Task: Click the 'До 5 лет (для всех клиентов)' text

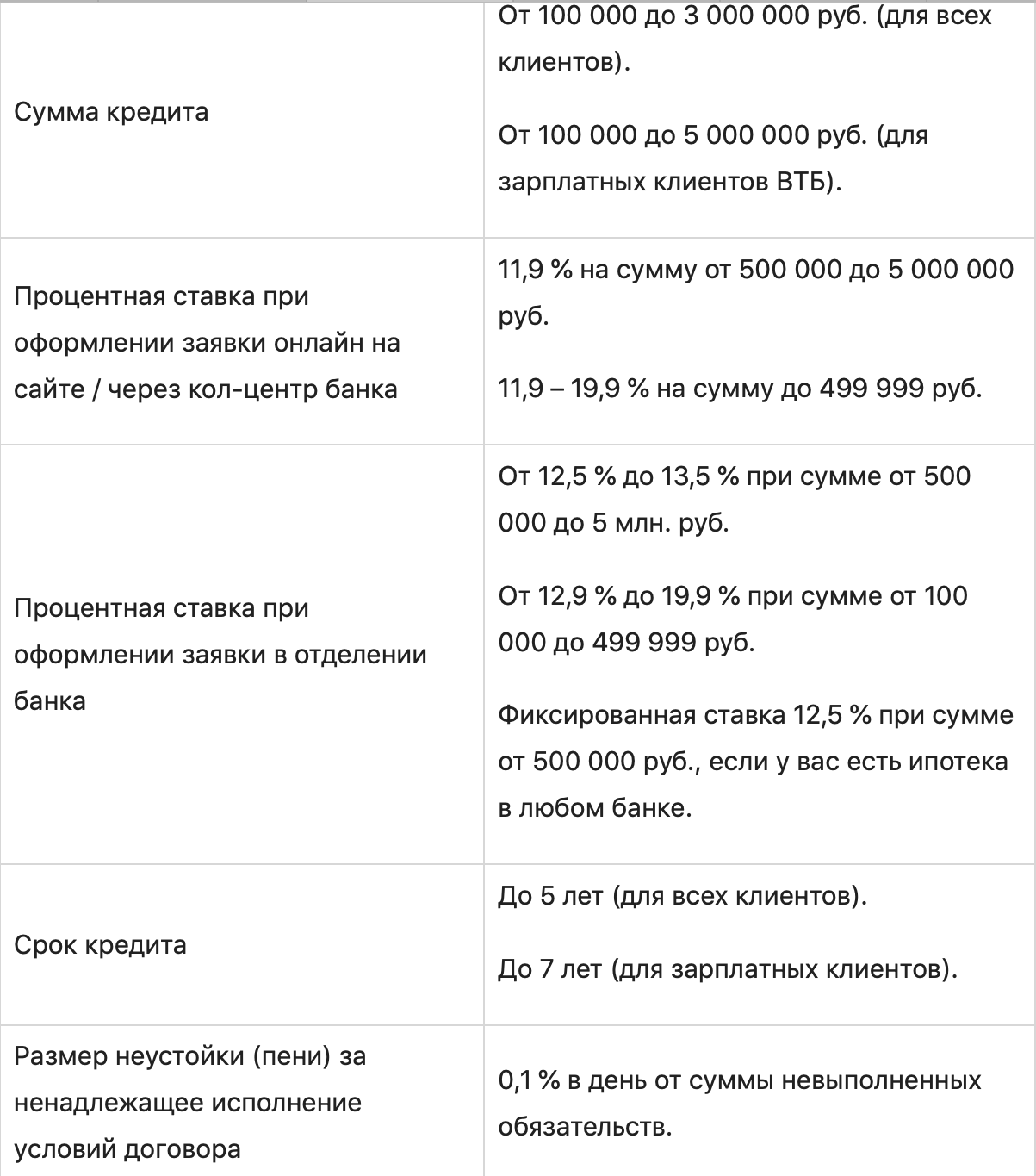Action: (682, 897)
